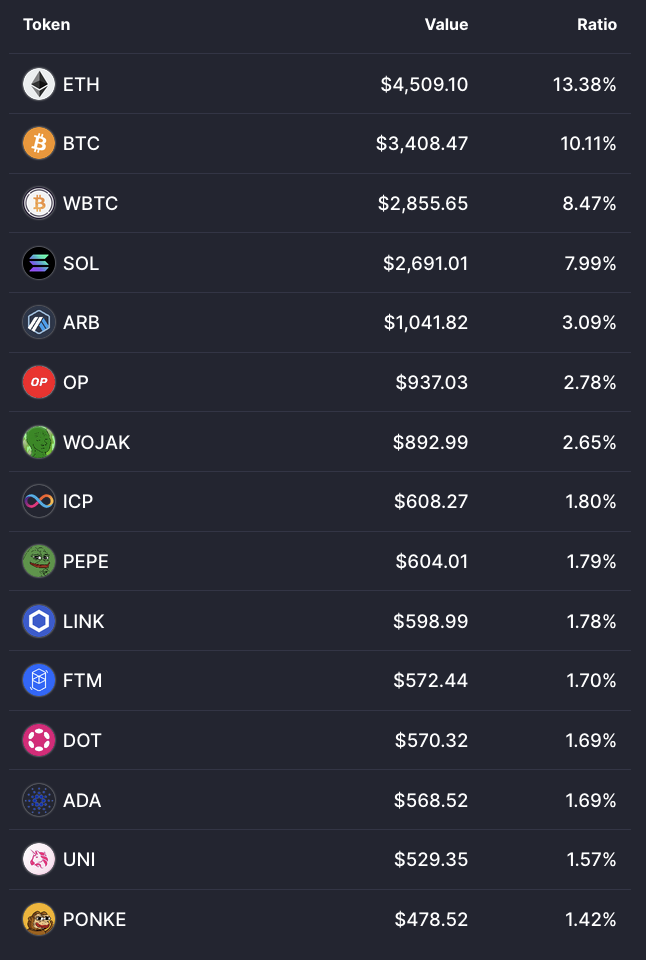The height and width of the screenshot is (960, 646).
Task: Sort by the Ratio column header
Action: (596, 24)
